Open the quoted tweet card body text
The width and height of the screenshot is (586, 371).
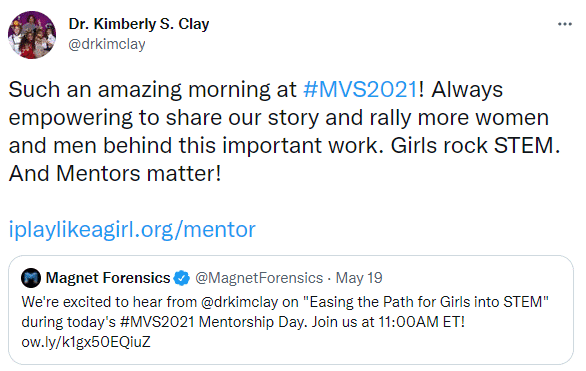point(285,322)
